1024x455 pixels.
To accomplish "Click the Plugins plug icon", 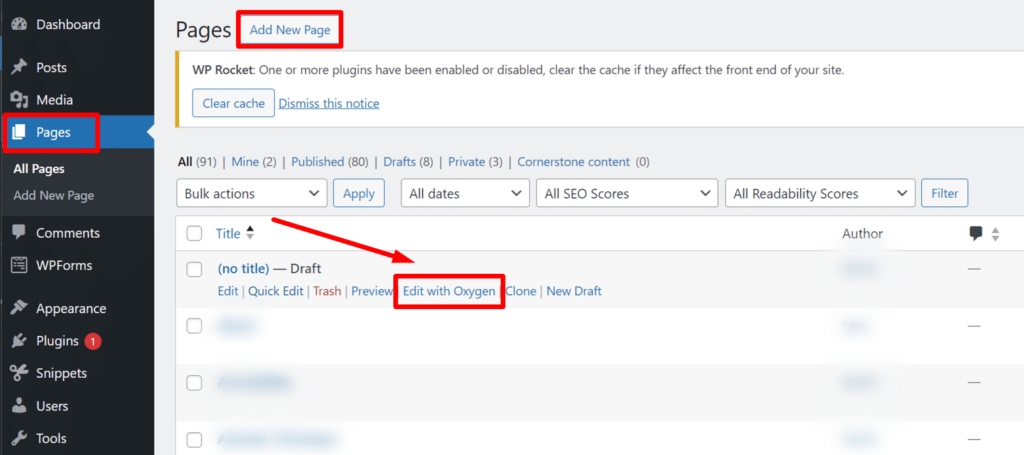I will click(18, 341).
